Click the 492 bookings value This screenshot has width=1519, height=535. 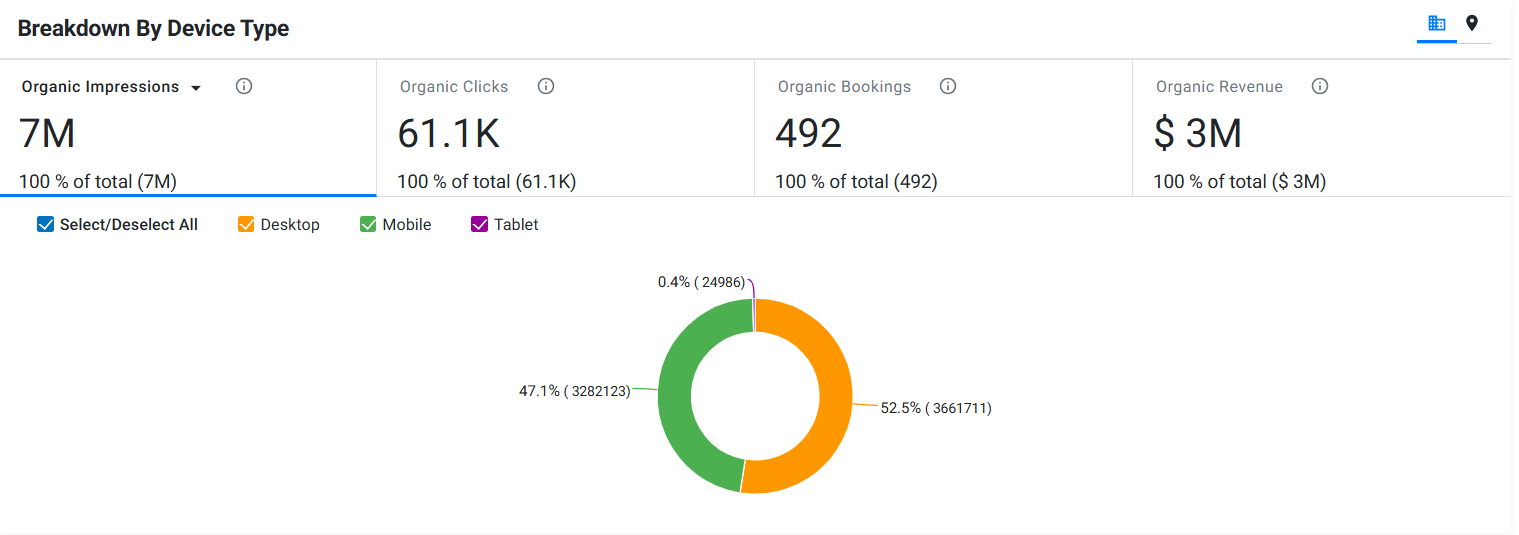click(x=809, y=133)
